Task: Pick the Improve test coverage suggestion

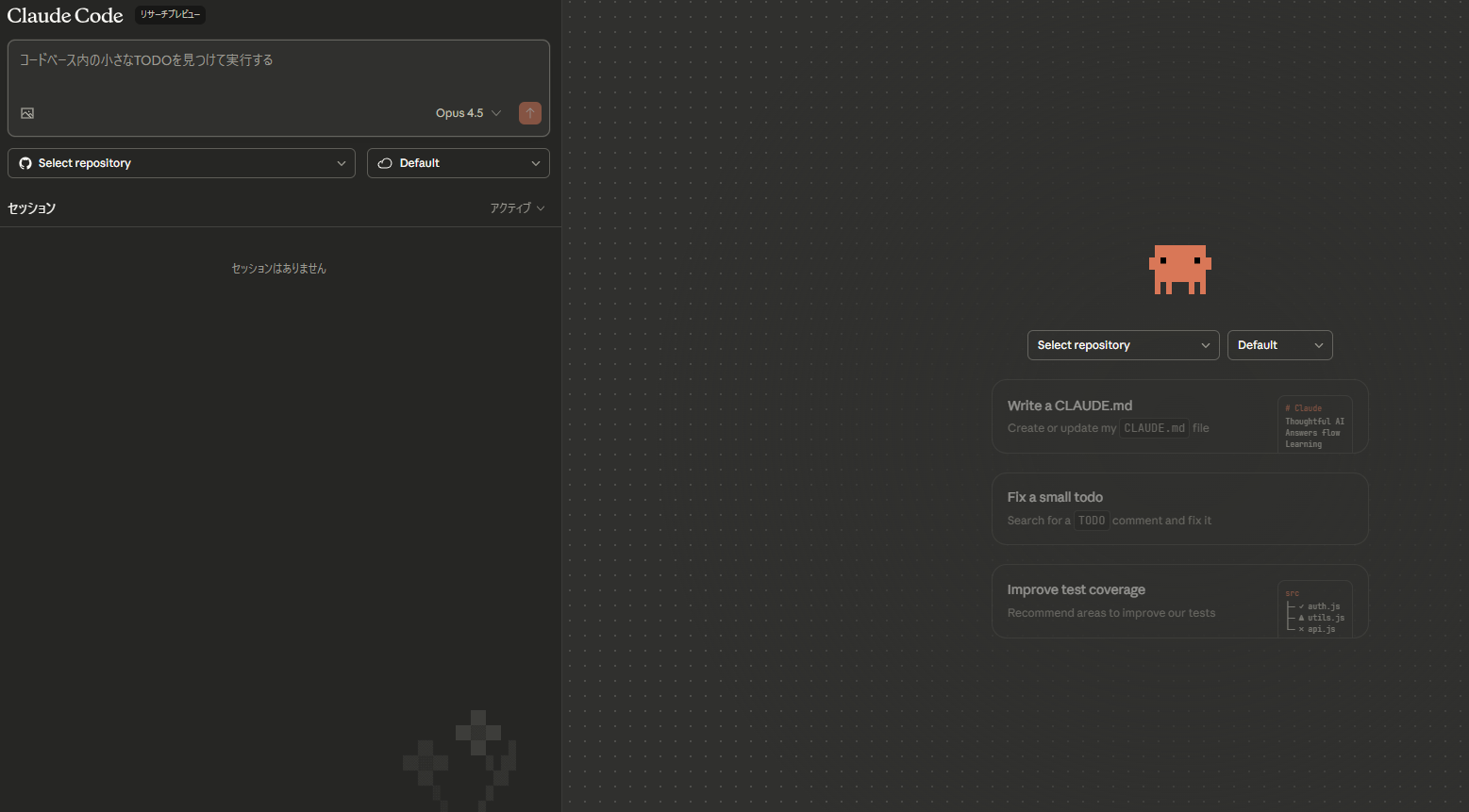Action: pos(1132,601)
